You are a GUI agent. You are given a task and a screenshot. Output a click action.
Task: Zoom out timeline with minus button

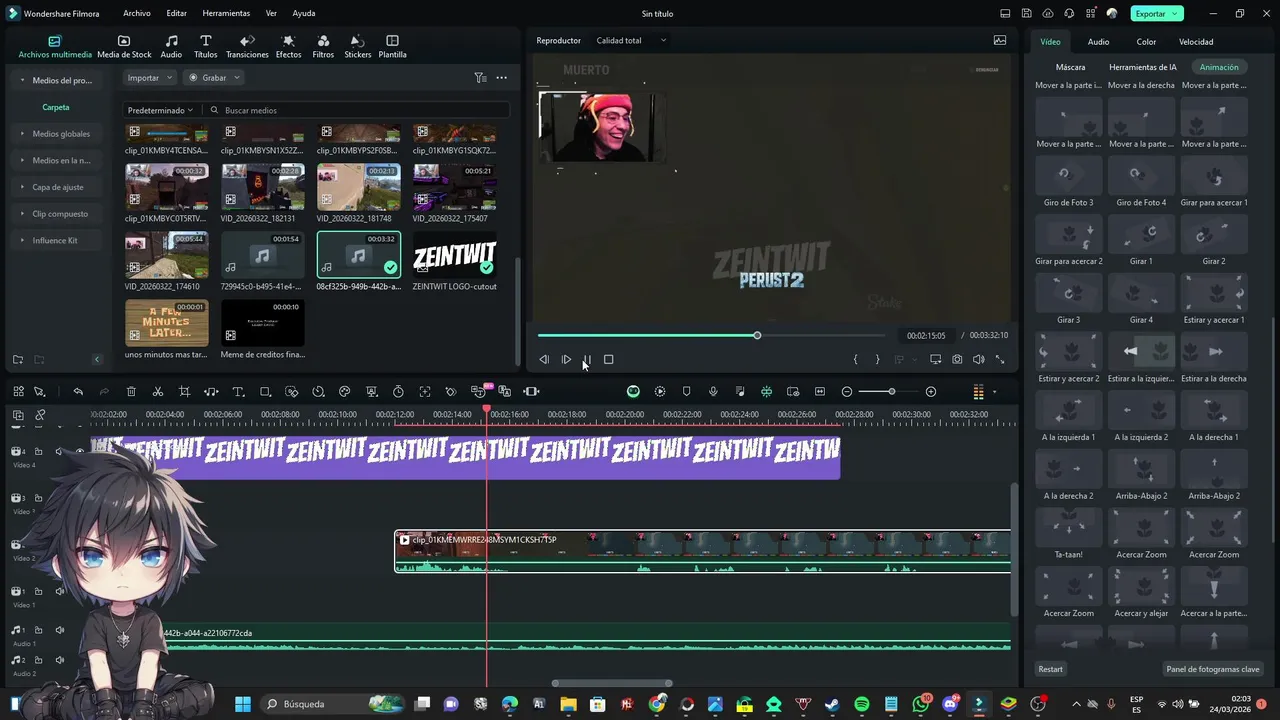pos(847,391)
